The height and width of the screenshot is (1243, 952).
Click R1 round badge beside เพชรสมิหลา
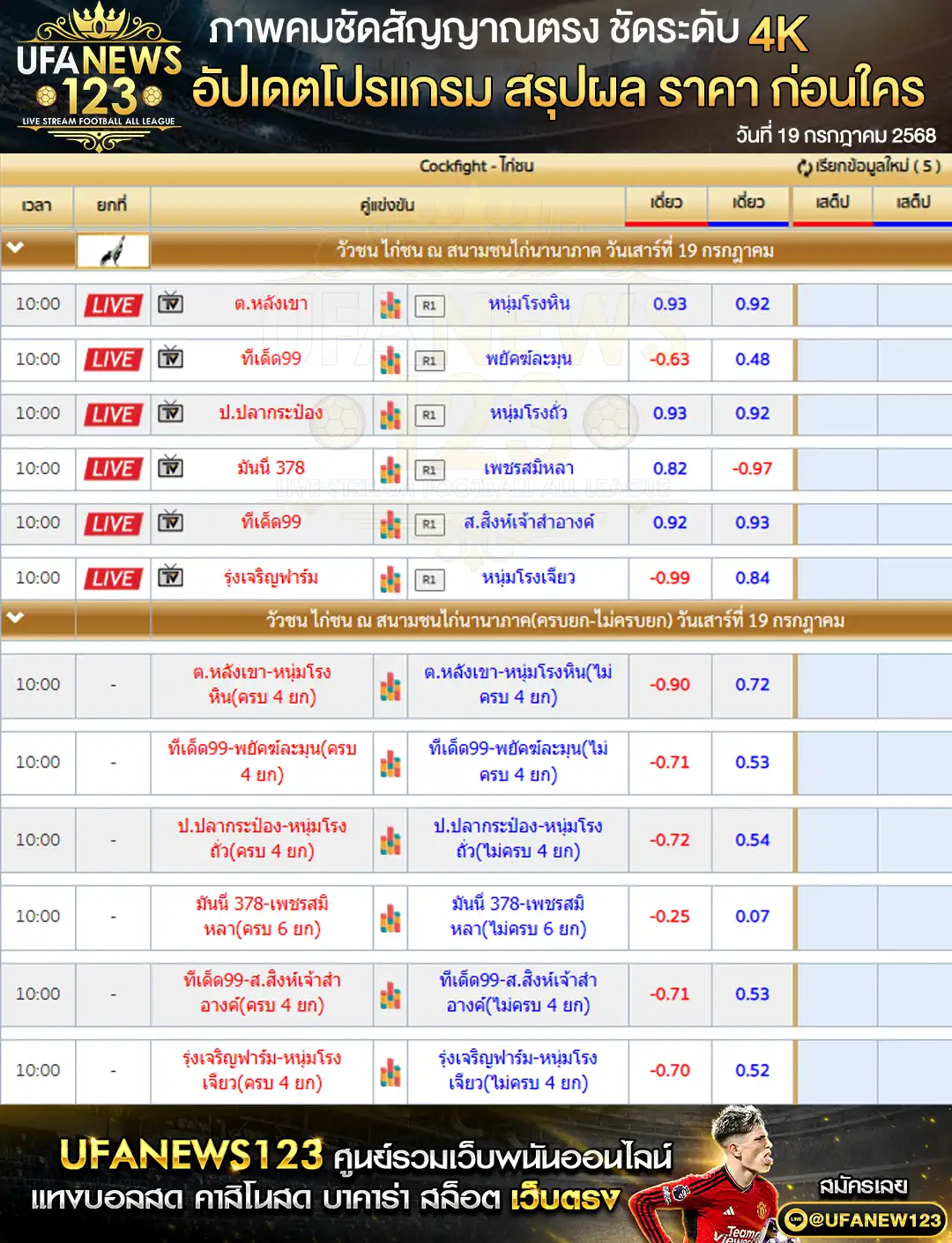(x=429, y=470)
